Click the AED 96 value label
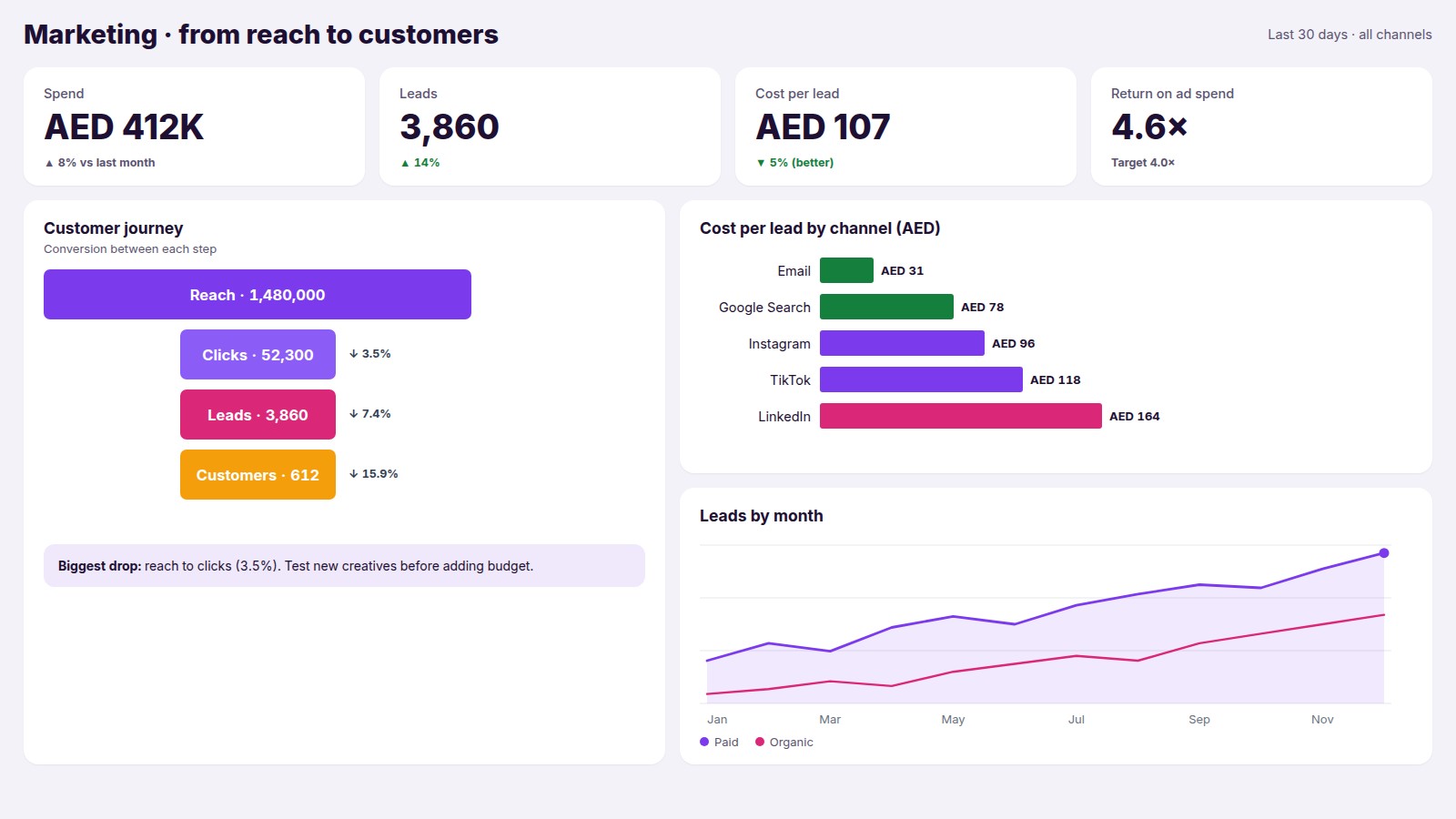 1014,343
